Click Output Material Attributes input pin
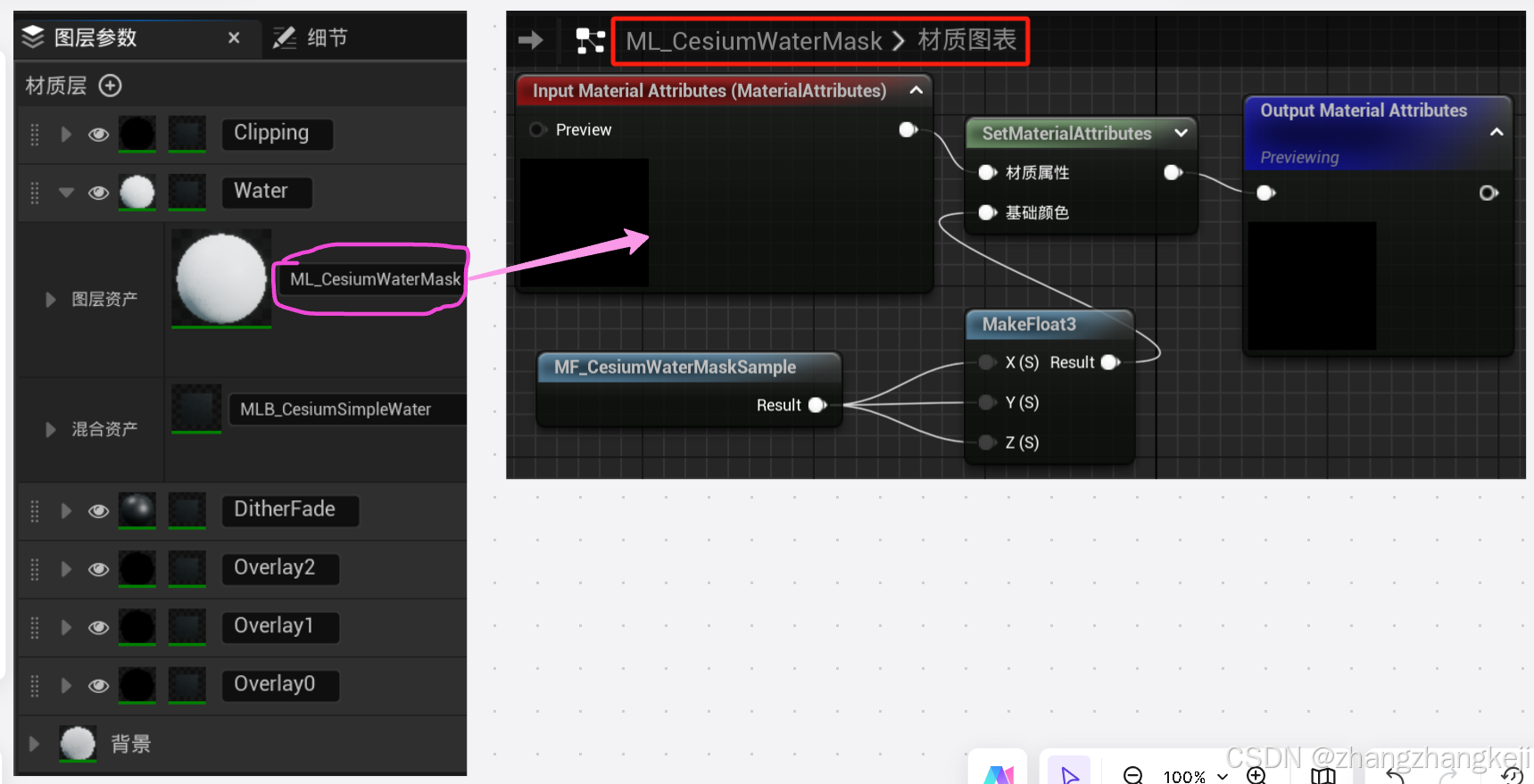 point(1265,194)
